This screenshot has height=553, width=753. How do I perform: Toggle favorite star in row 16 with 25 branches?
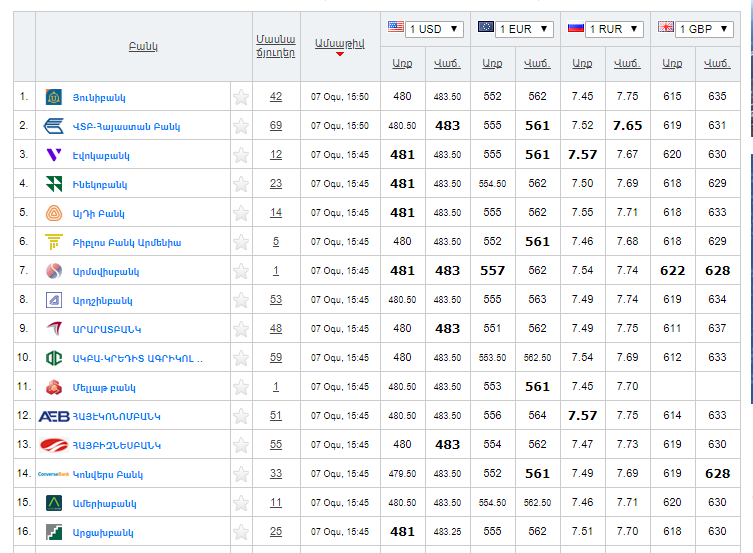click(241, 532)
